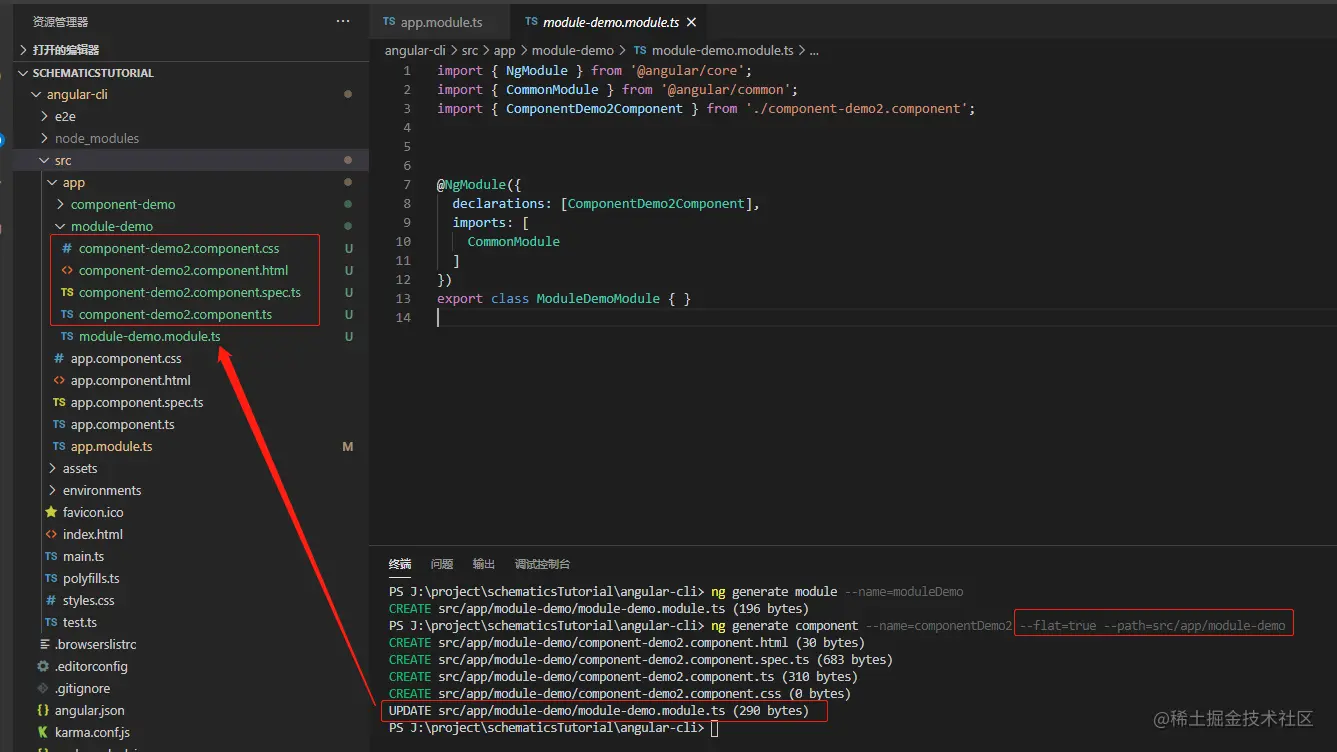The image size is (1337, 752).
Task: Click the styles.css hash icon
Action: coord(51,600)
